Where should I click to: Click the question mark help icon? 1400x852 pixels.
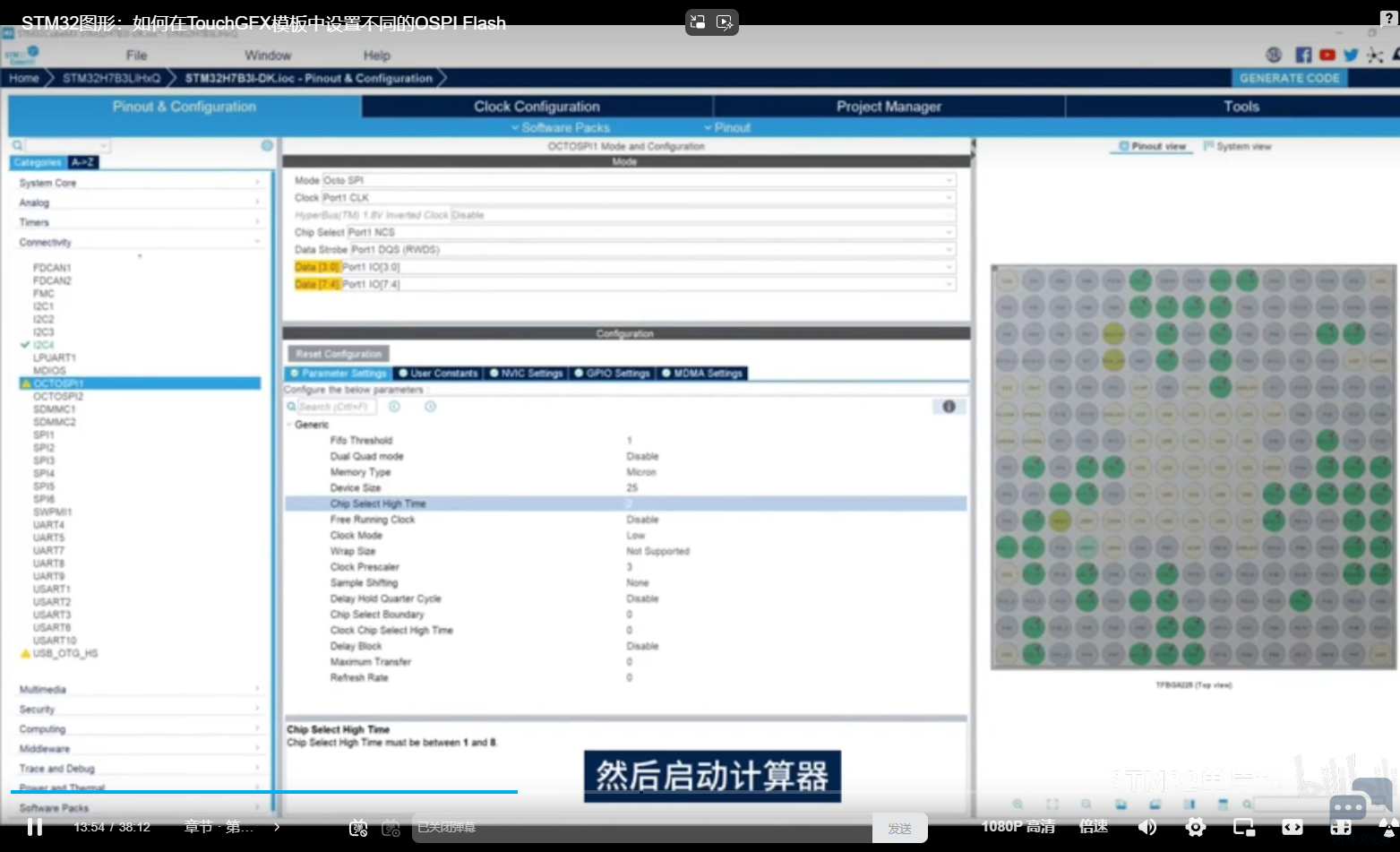(1389, 20)
